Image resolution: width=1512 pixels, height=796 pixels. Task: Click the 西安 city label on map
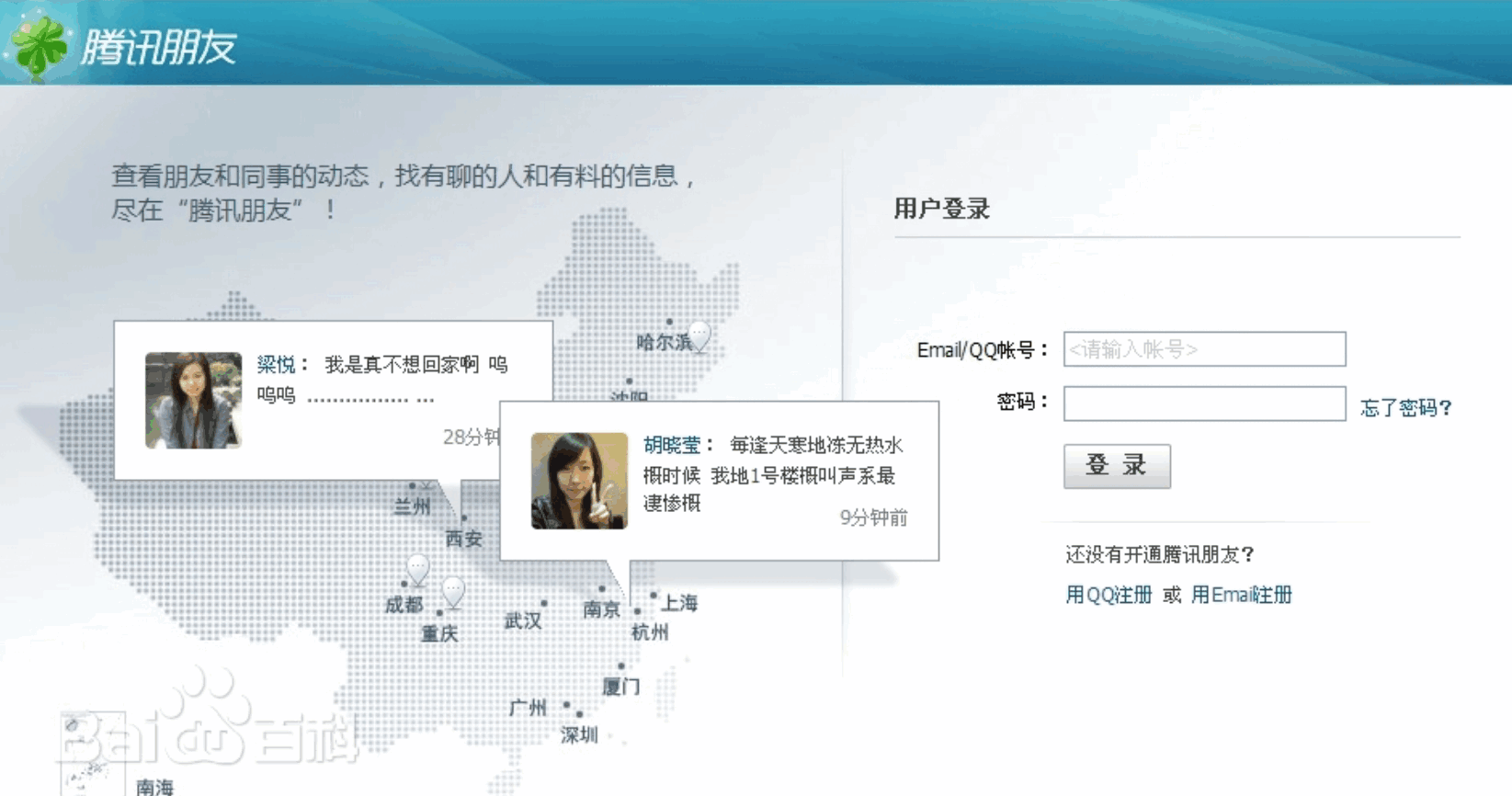464,540
